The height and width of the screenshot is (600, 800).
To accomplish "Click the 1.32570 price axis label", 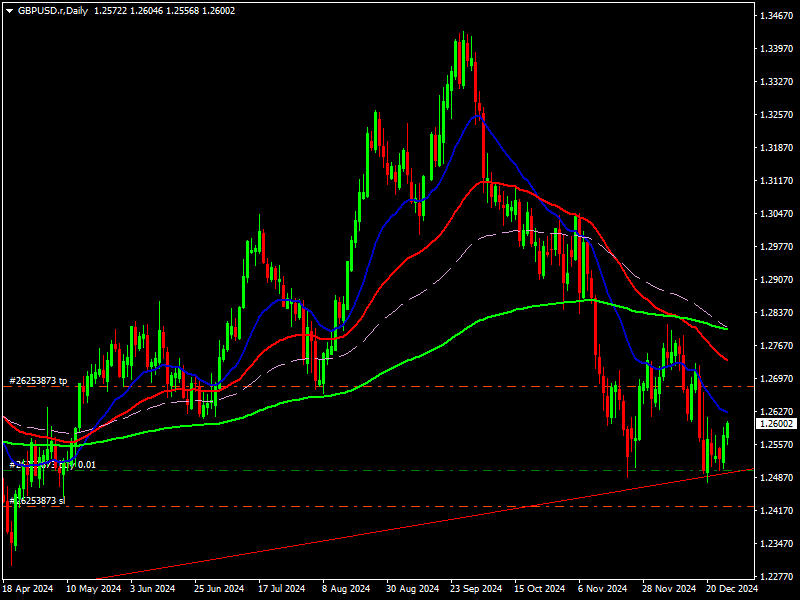I will click(x=776, y=115).
